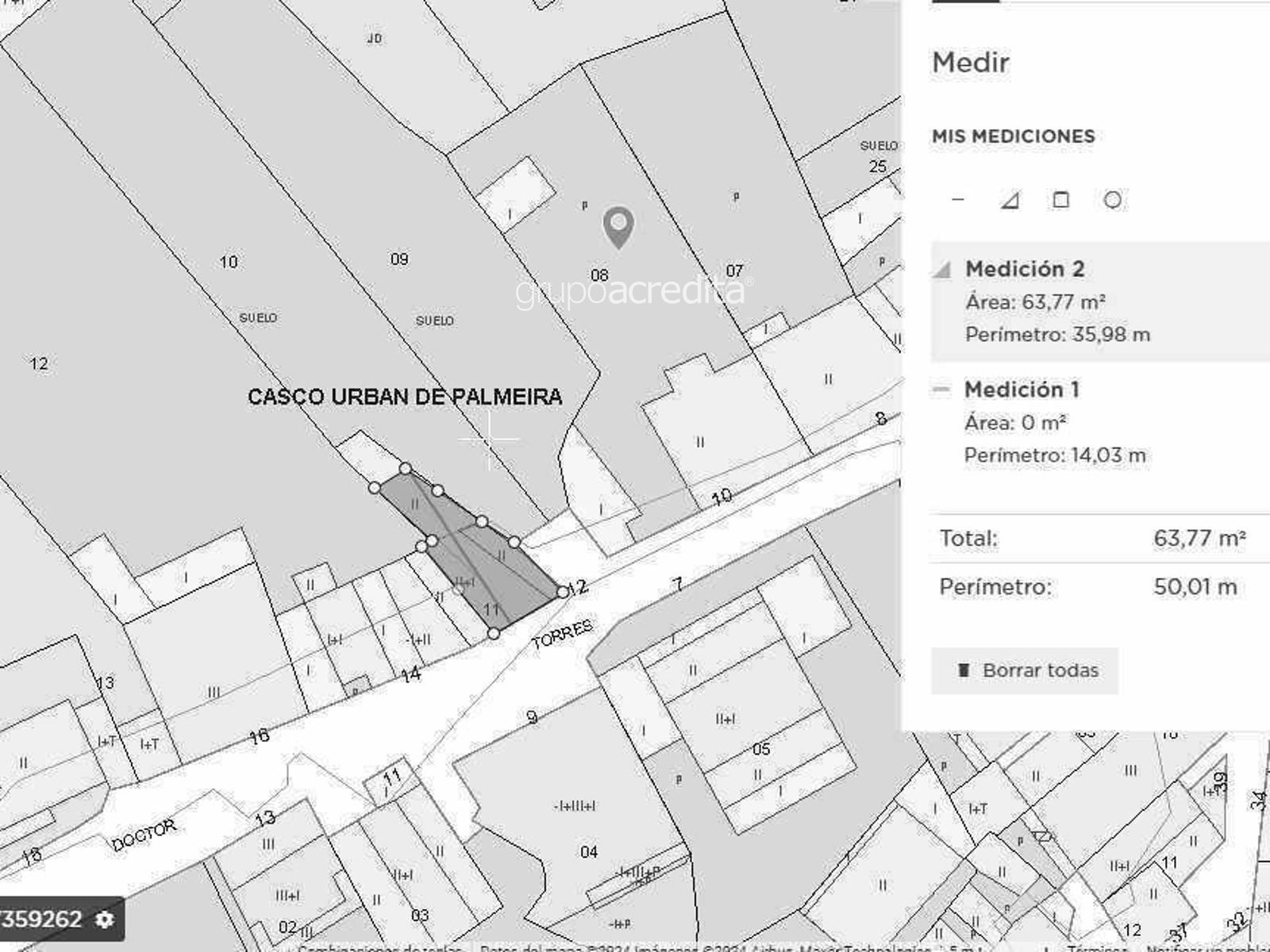This screenshot has height=952, width=1270.
Task: Click the triangle icon beside Medición 2
Action: (942, 270)
